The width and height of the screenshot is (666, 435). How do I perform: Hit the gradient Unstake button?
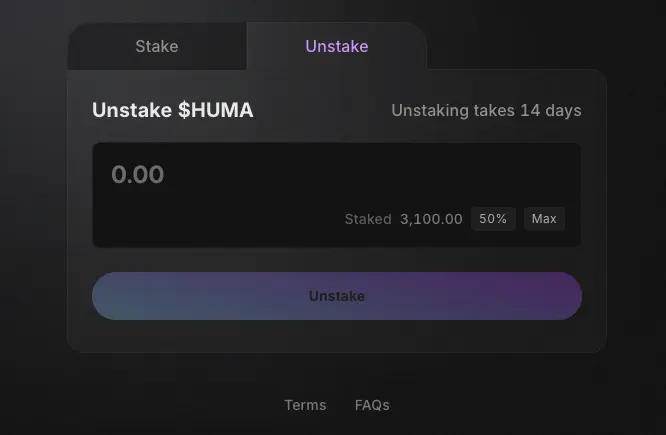pyautogui.click(x=337, y=296)
